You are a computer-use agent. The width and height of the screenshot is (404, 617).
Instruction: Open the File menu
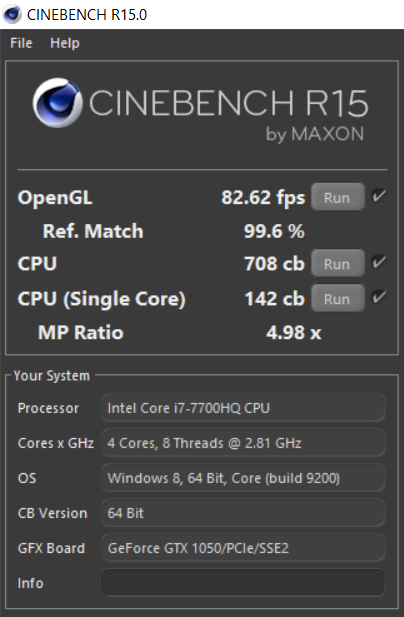tap(21, 43)
